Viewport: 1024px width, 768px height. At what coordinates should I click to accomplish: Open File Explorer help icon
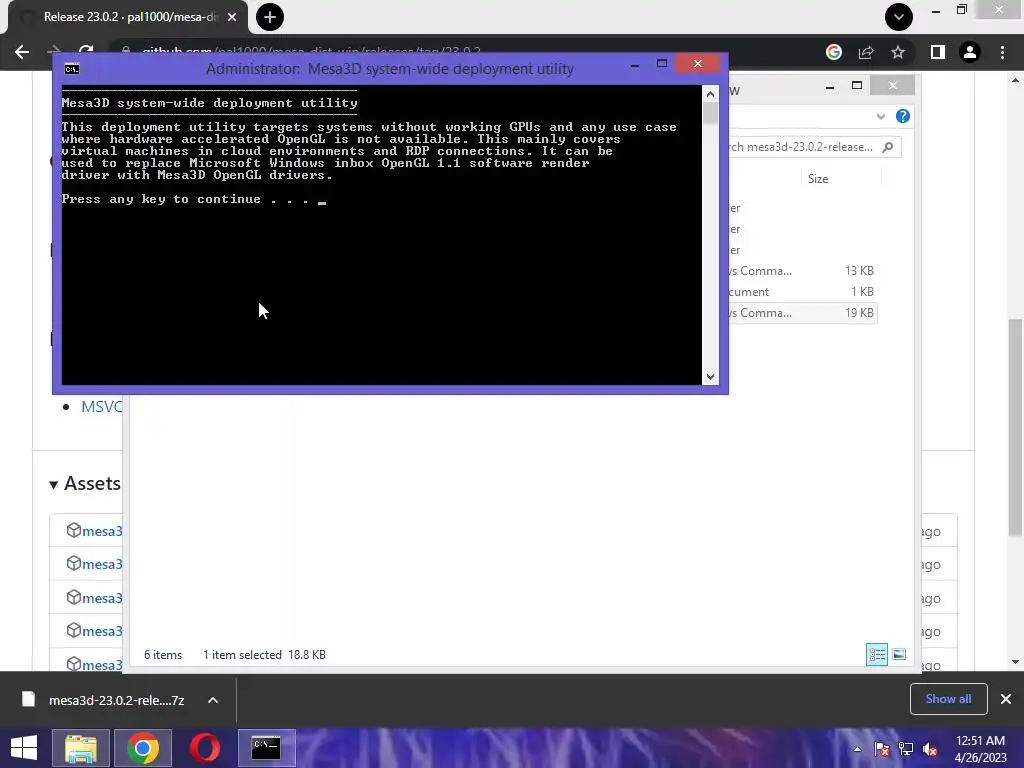click(903, 116)
